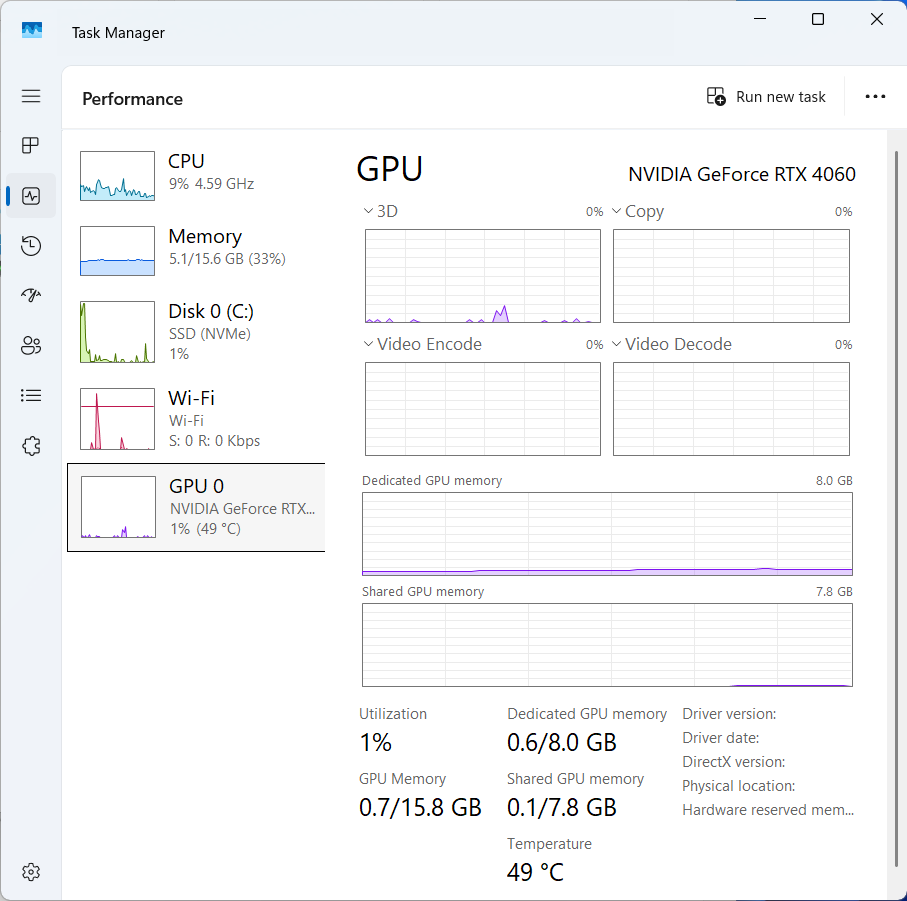Click the CPU mini graph thumbnail
The height and width of the screenshot is (901, 907).
coord(117,176)
